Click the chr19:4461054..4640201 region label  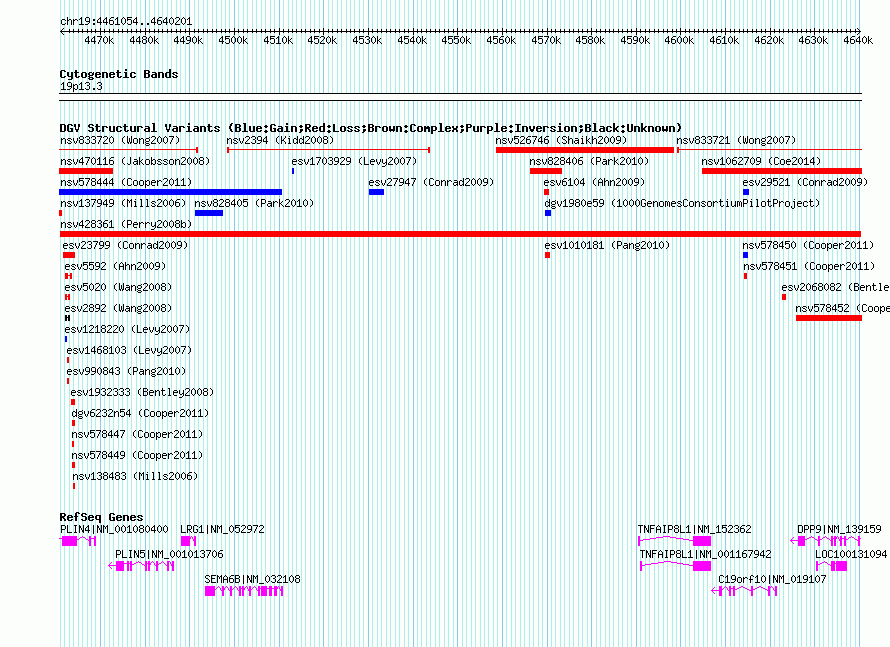[x=126, y=21]
